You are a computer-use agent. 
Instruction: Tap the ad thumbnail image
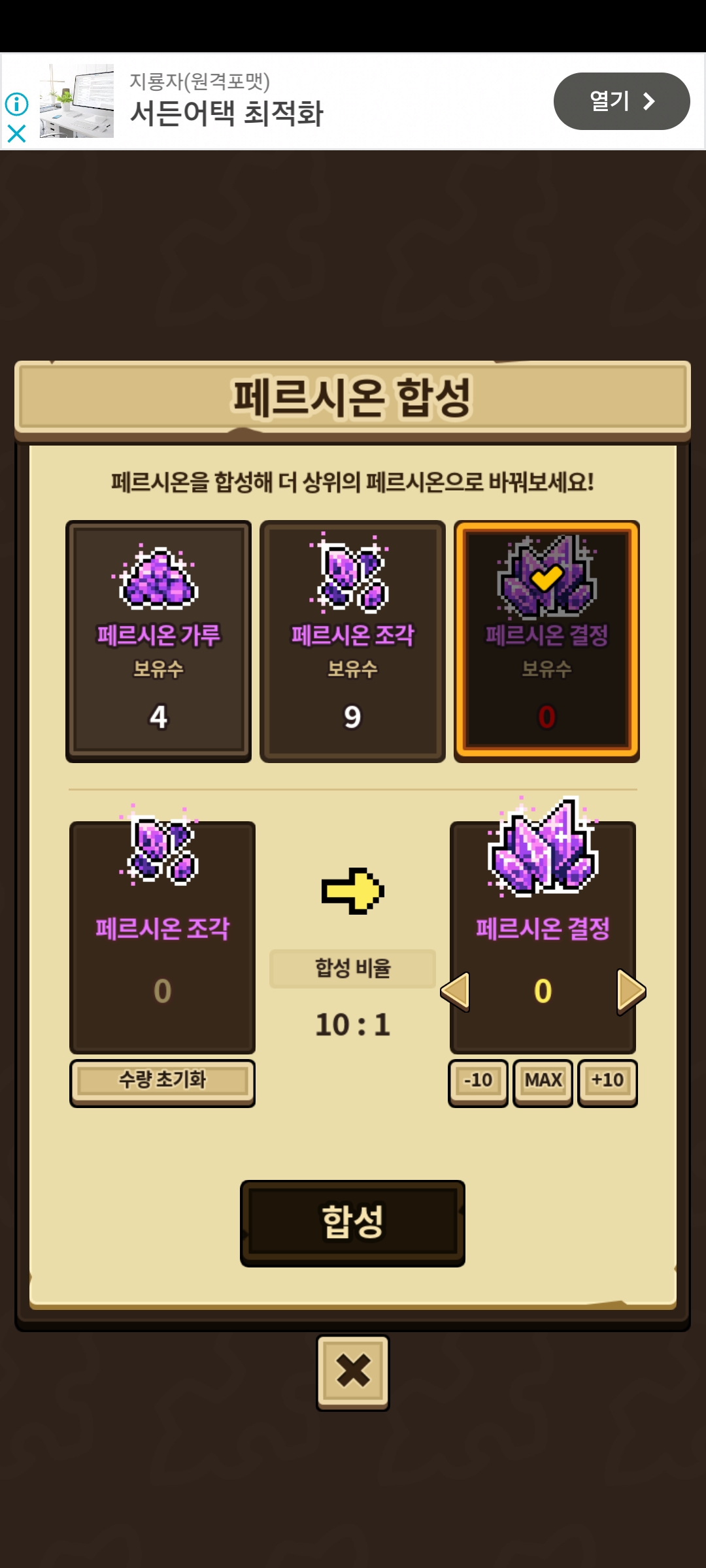[76, 101]
